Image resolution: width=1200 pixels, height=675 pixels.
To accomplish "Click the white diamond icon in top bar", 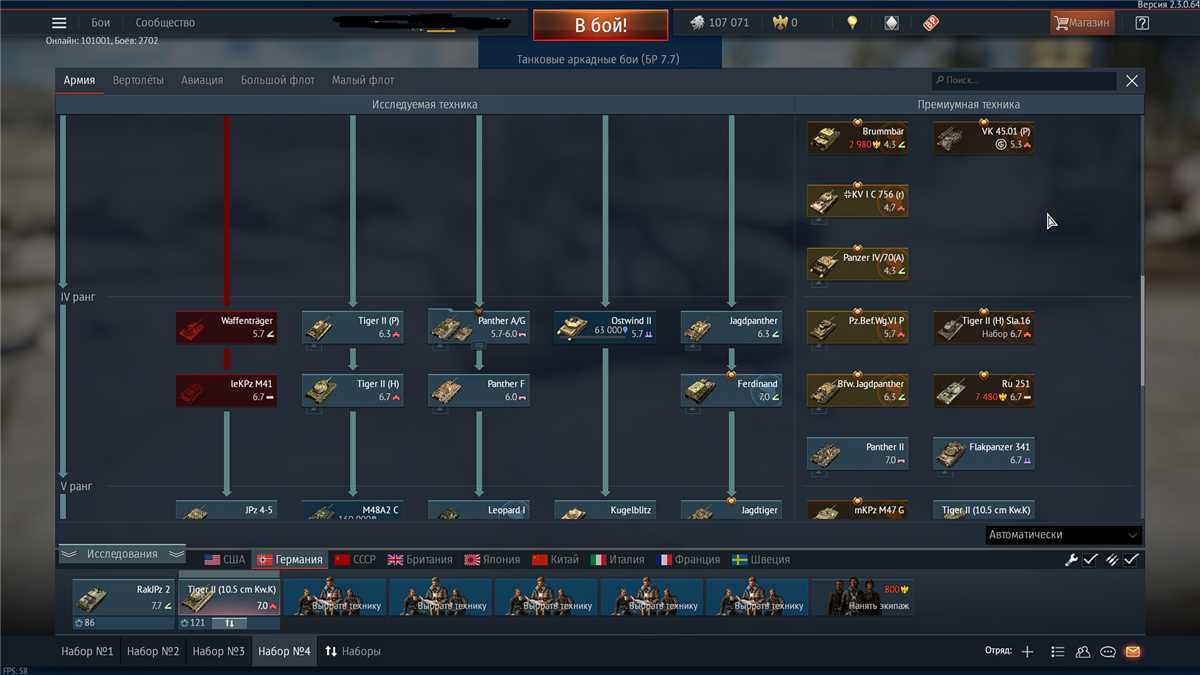I will point(891,22).
